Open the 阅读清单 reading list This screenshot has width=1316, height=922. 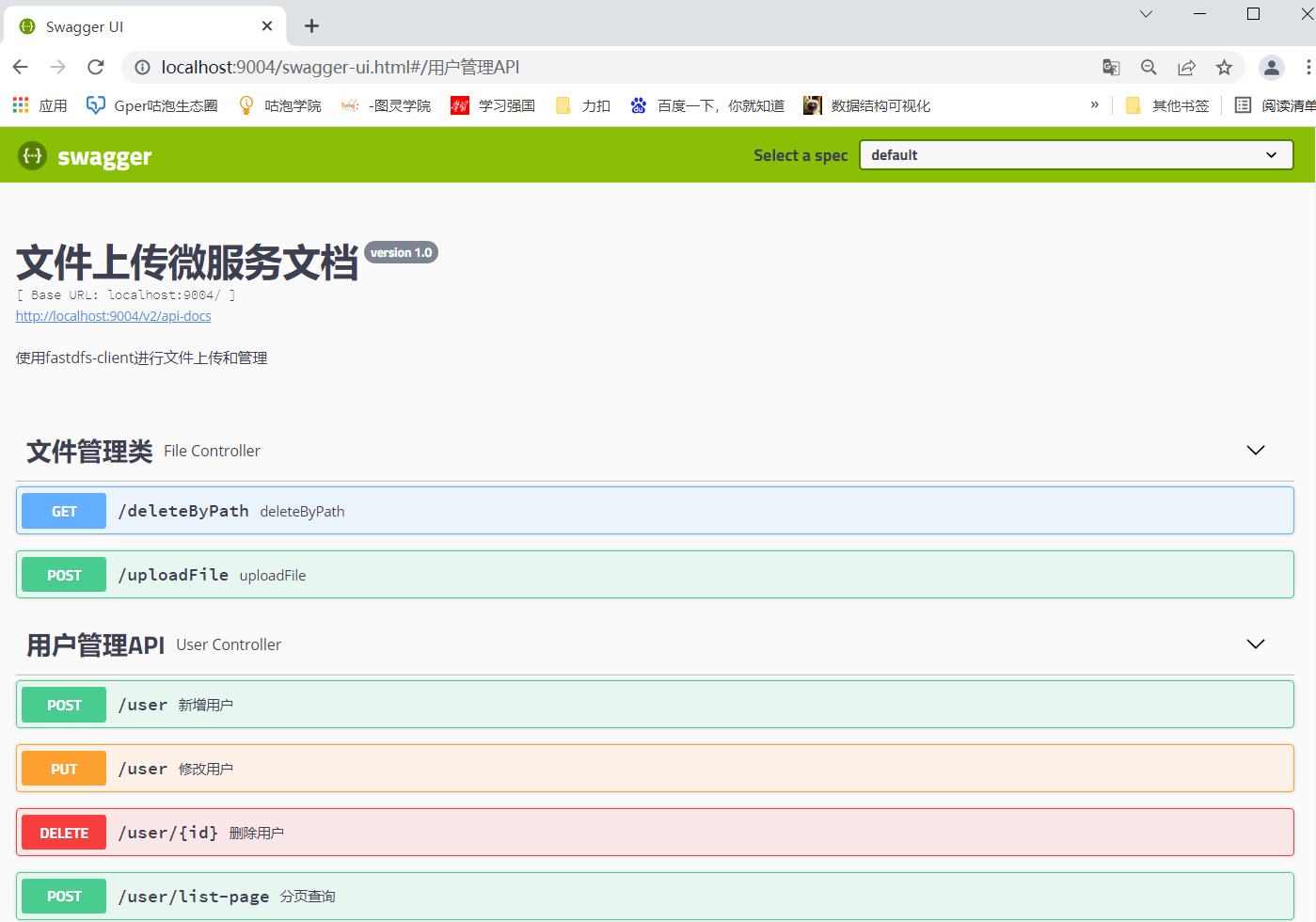click(x=1280, y=104)
